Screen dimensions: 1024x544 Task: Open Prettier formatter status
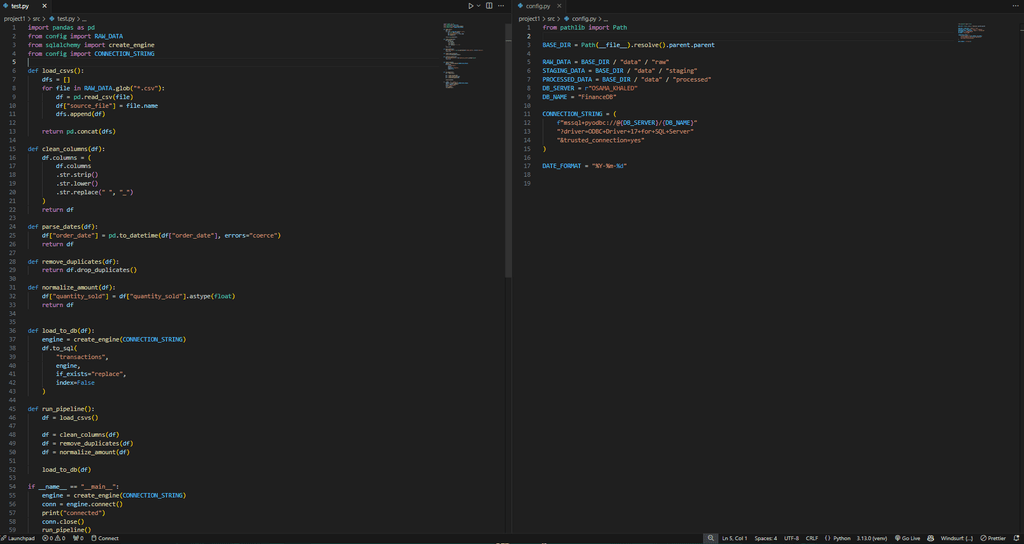pos(993,538)
